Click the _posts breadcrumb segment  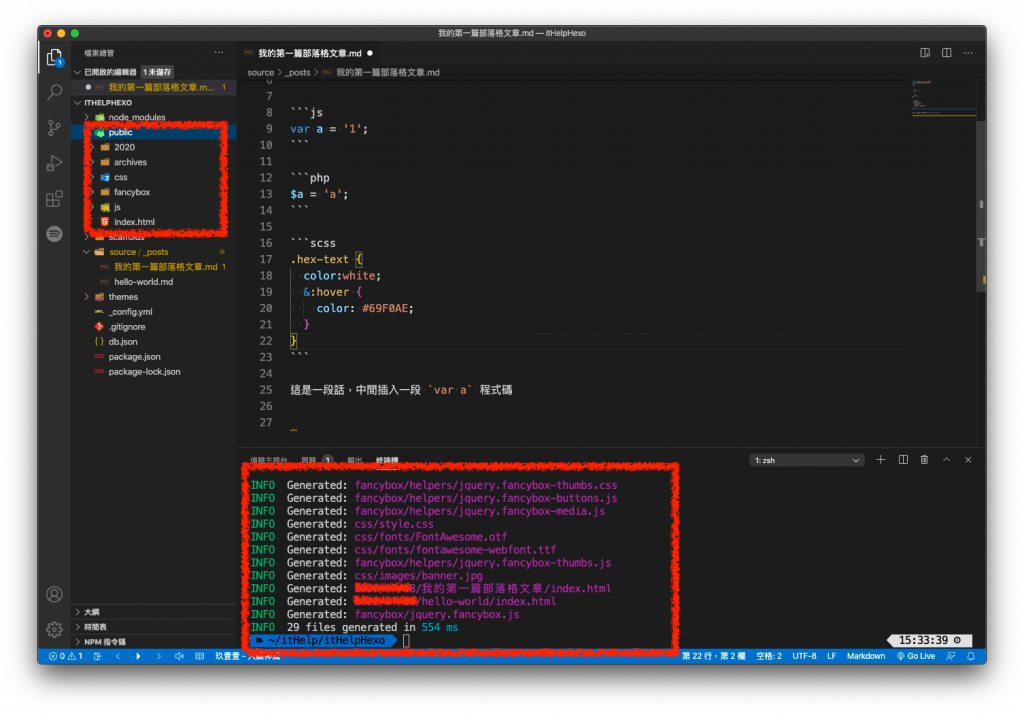tap(298, 73)
